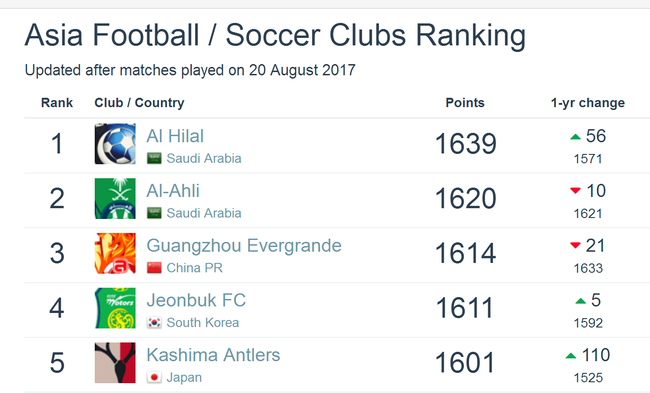This screenshot has width=650, height=393.
Task: Open the China PR country link
Action: [x=194, y=268]
